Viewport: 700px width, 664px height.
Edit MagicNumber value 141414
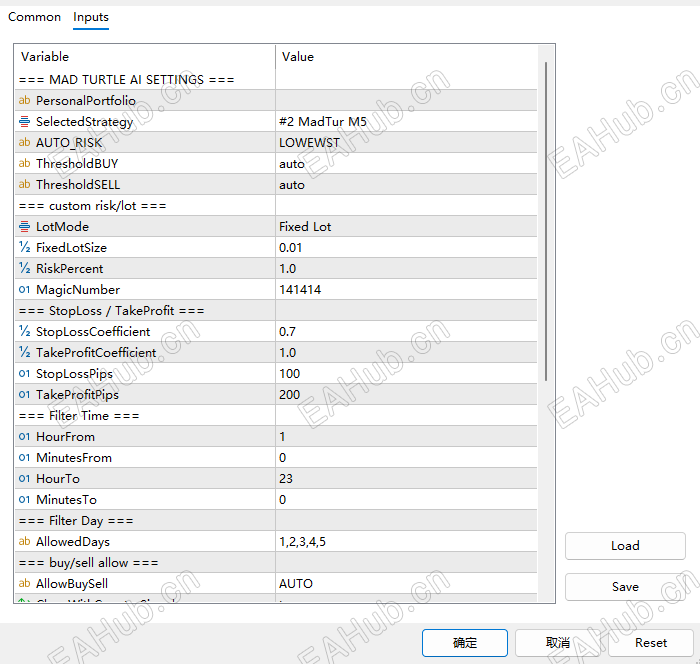click(406, 289)
